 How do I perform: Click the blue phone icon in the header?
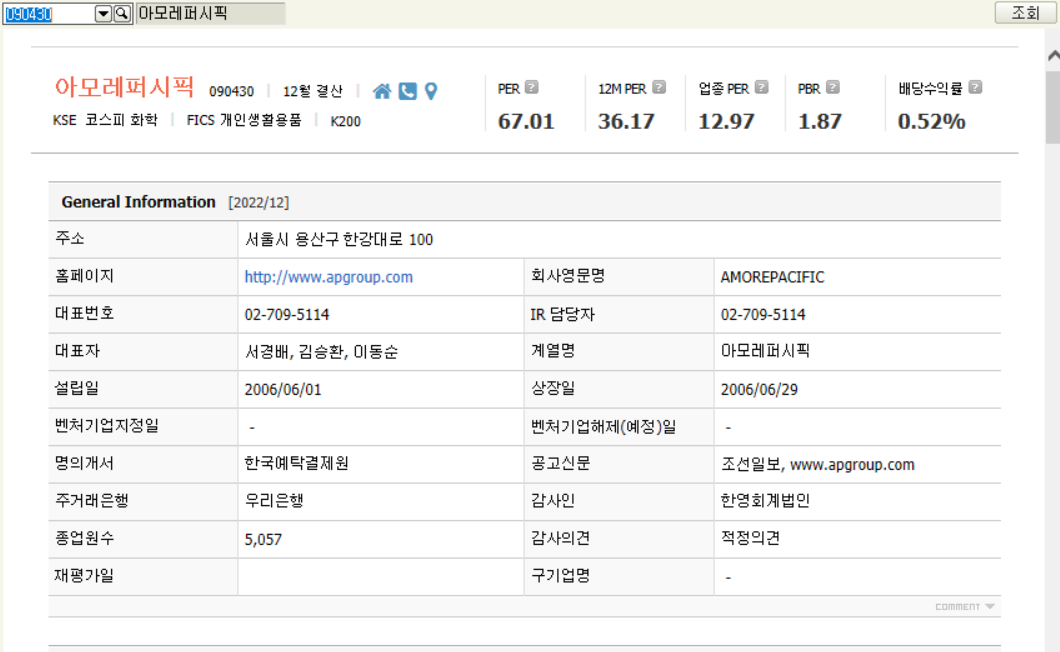(406, 90)
